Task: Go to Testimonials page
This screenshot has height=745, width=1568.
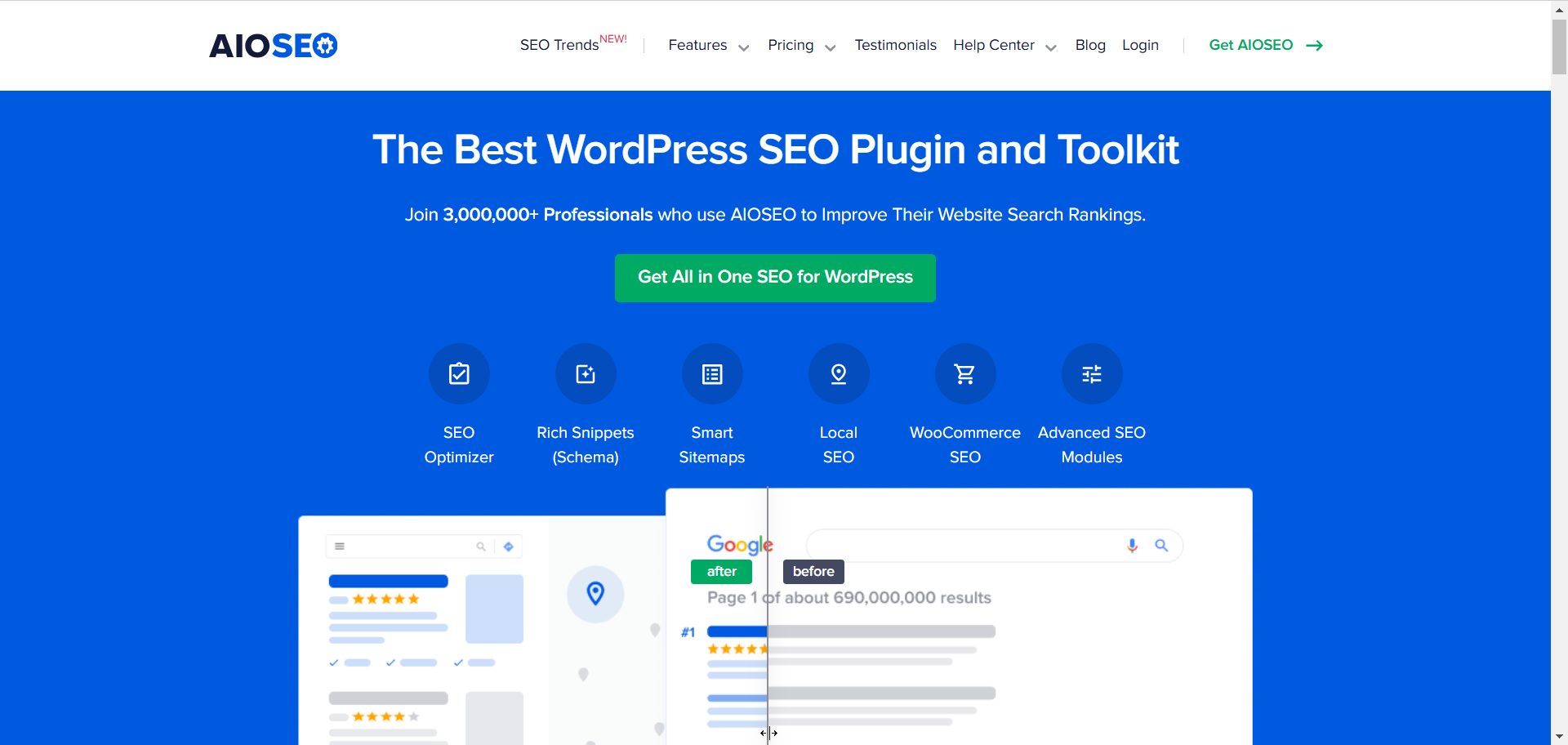Action: [895, 45]
